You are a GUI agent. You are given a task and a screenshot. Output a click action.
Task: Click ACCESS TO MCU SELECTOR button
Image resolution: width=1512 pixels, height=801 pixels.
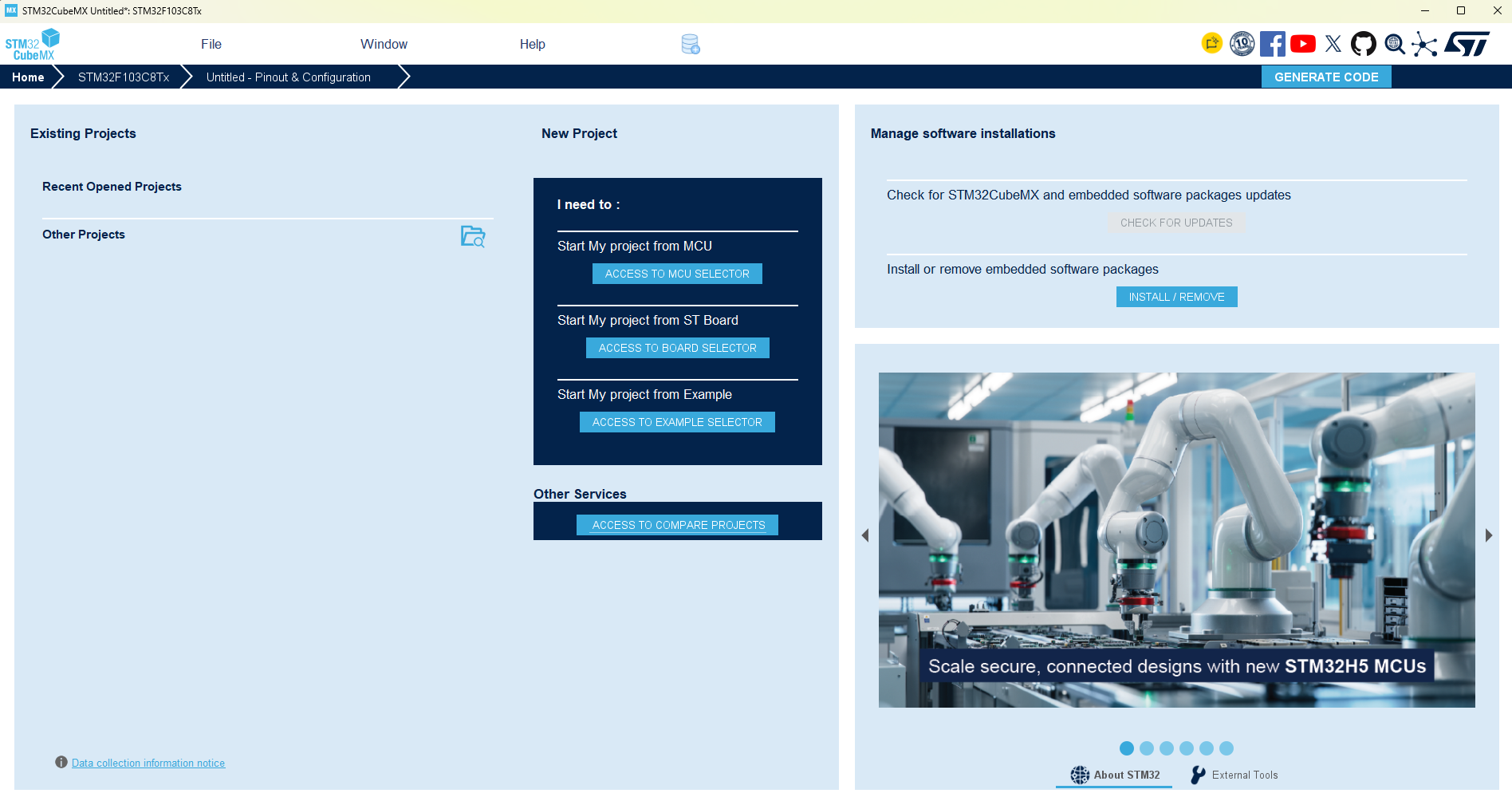[677, 274]
